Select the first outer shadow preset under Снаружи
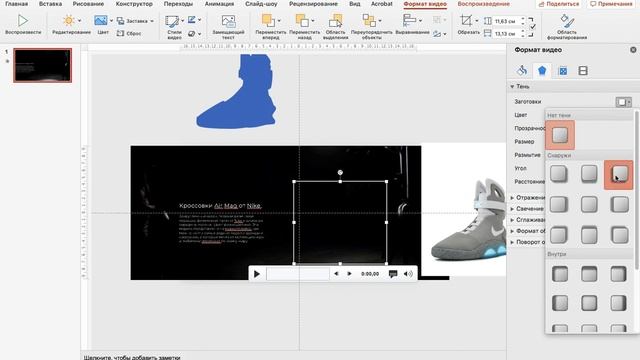The height and width of the screenshot is (360, 640). 559,174
